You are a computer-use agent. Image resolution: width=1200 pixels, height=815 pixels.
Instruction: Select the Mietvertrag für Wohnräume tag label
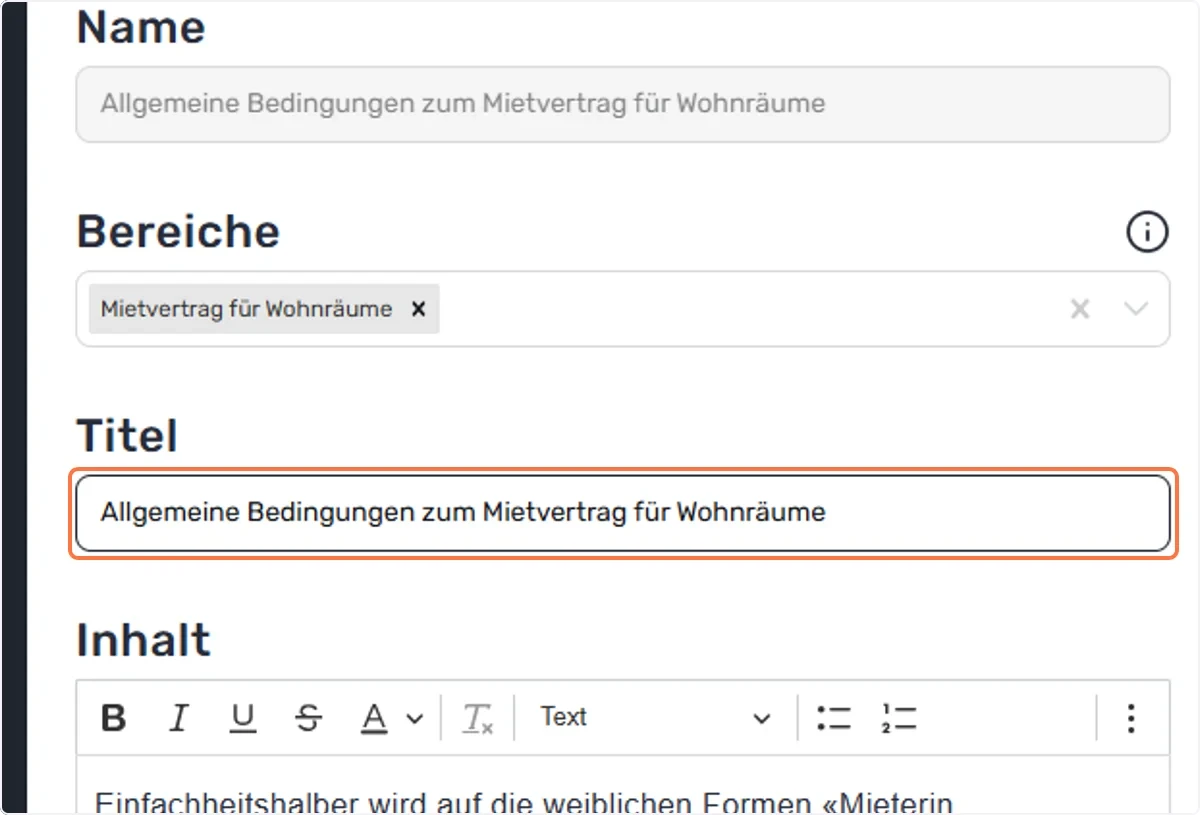[x=246, y=309]
